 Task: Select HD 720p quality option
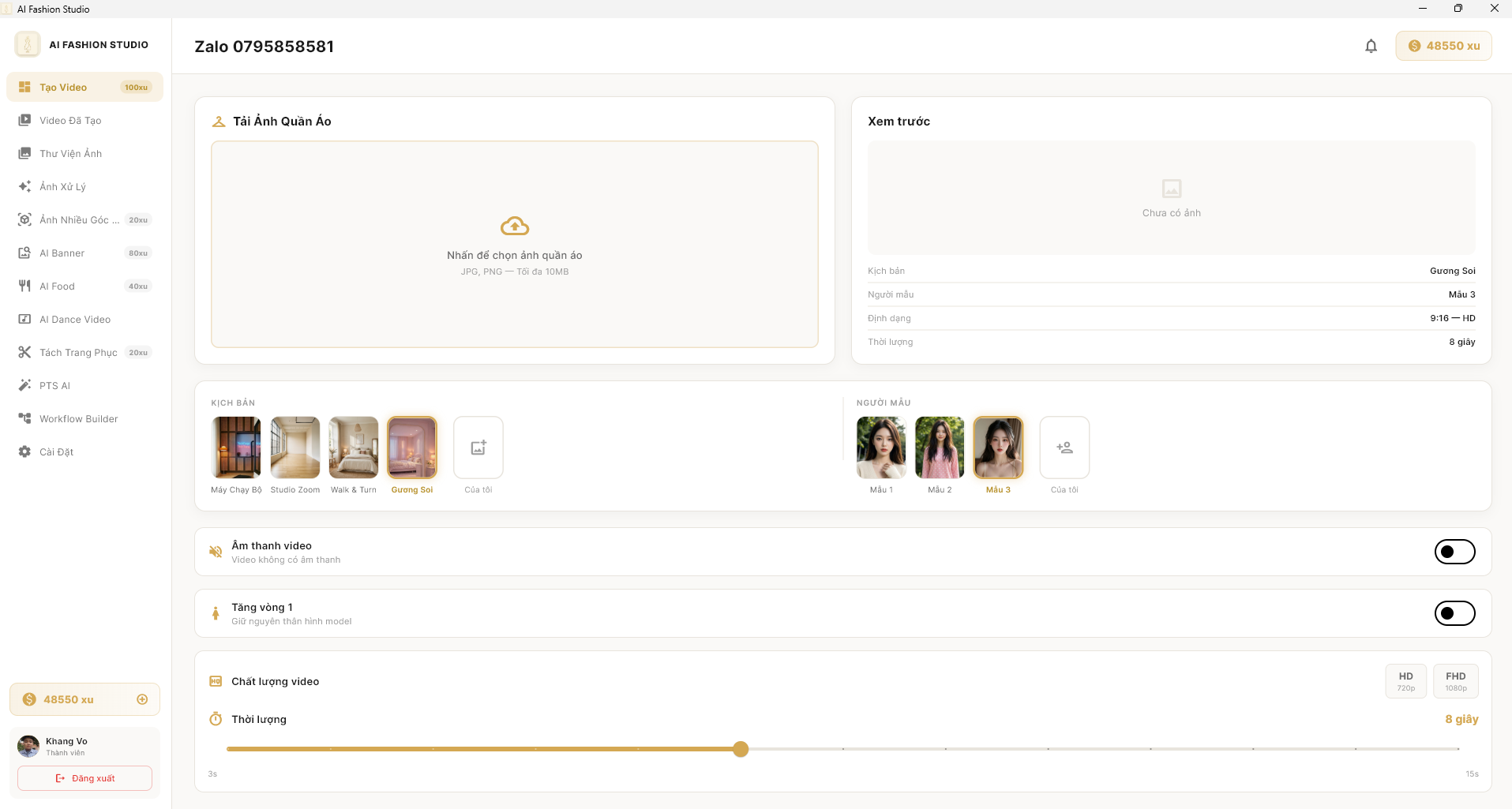click(1405, 681)
